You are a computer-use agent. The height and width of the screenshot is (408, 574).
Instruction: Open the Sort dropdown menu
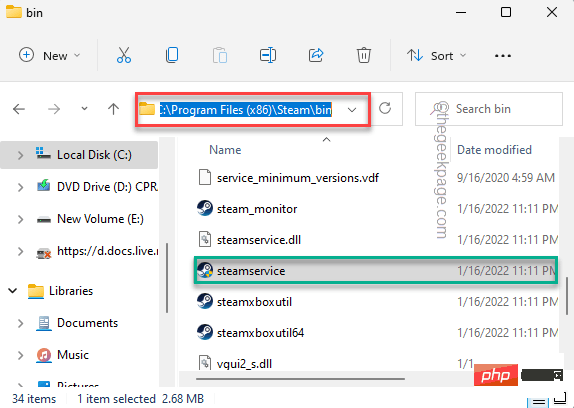click(x=436, y=56)
